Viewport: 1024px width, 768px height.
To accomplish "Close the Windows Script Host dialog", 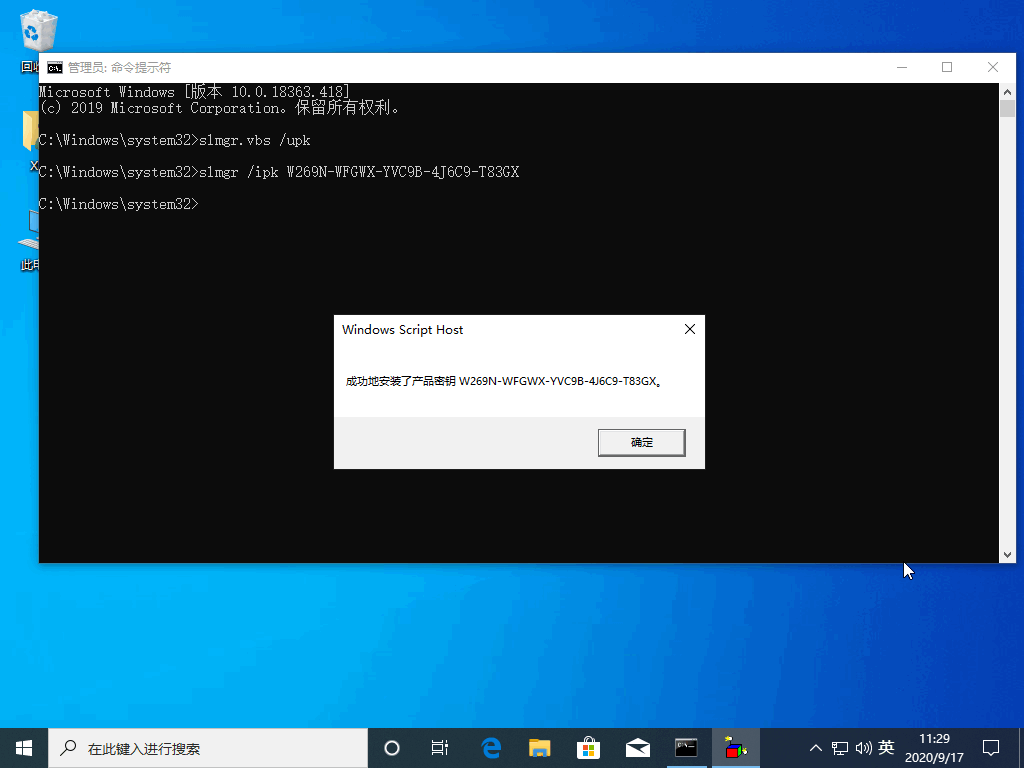I will [x=689, y=330].
